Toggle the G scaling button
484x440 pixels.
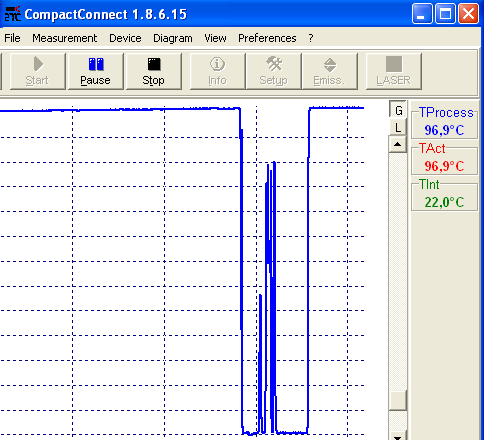coord(398,110)
